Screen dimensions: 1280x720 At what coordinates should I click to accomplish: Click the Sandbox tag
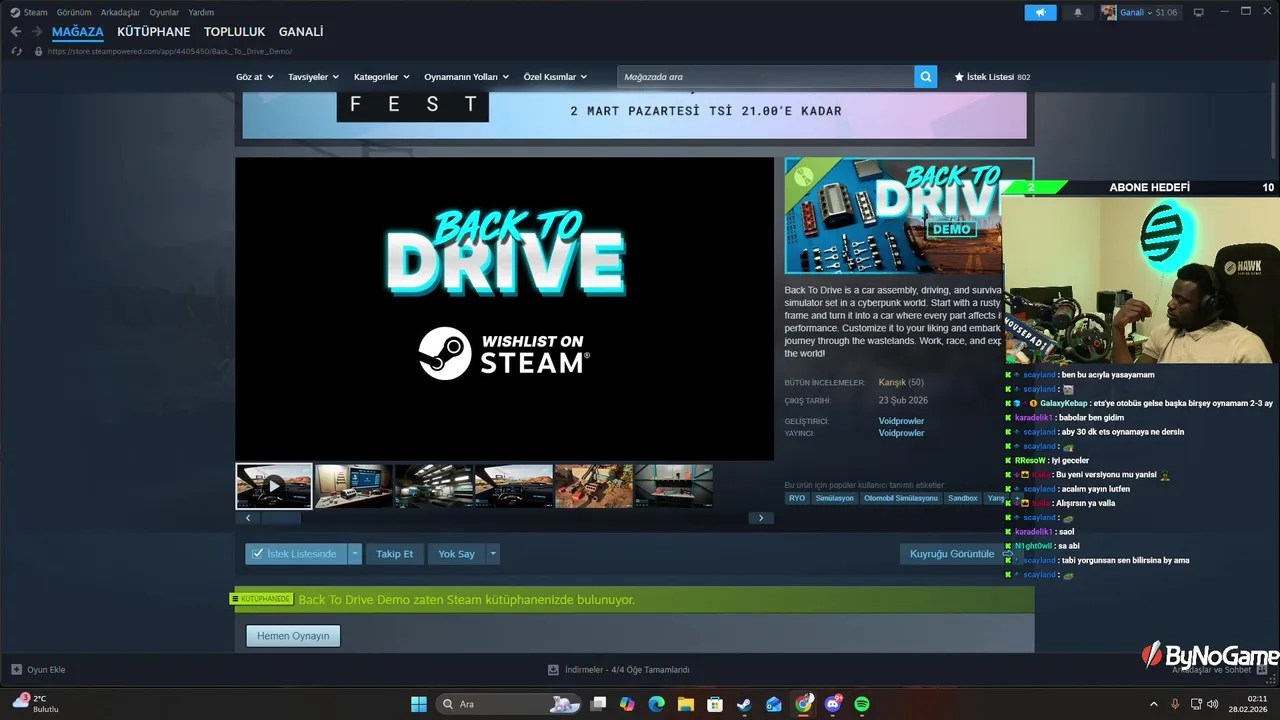pos(963,498)
